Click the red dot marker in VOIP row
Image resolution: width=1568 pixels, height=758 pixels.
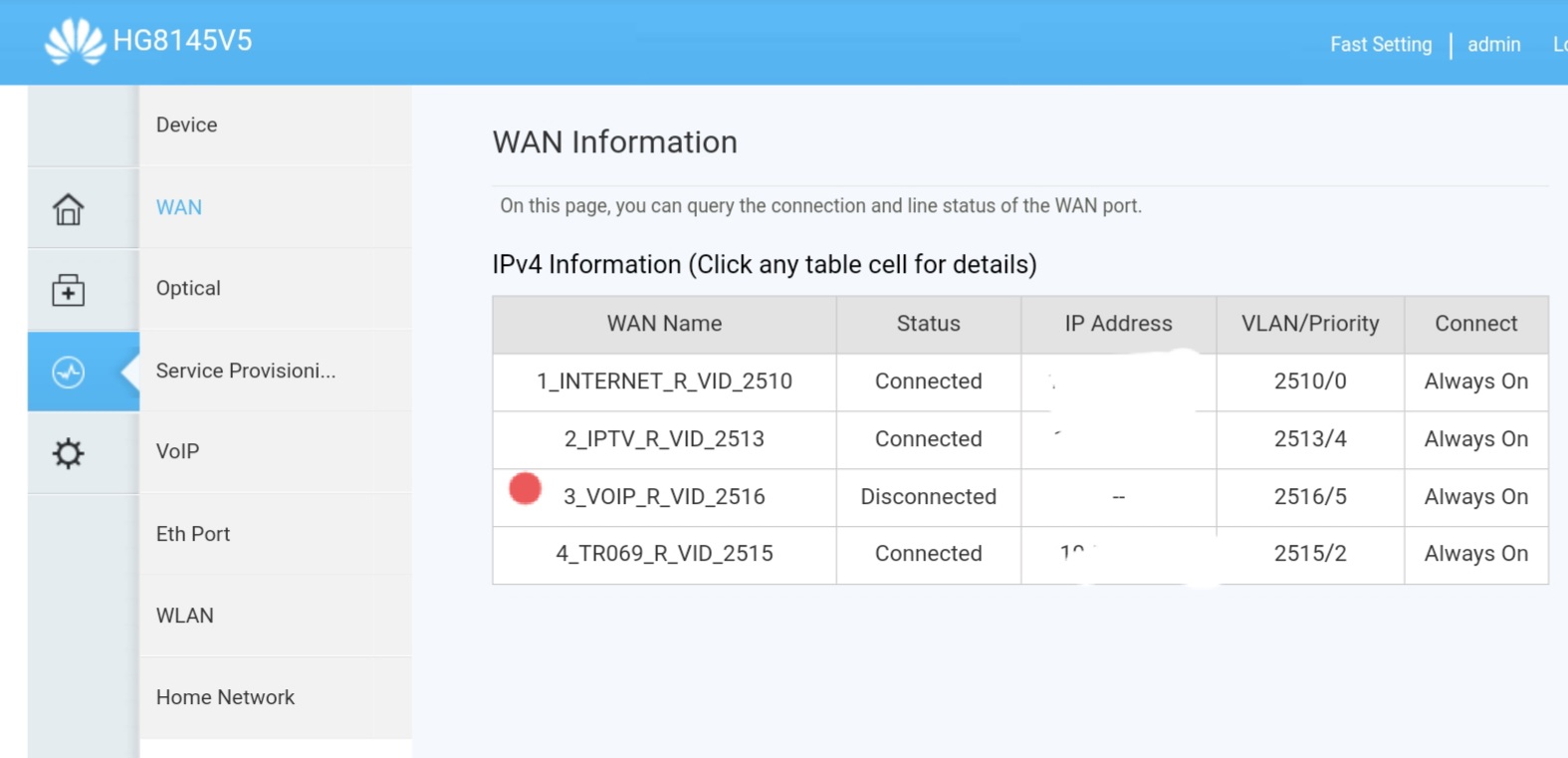tap(525, 489)
